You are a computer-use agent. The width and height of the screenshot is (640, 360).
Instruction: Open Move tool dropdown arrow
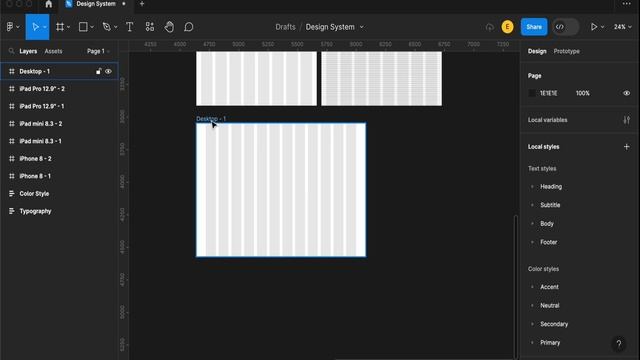point(44,27)
